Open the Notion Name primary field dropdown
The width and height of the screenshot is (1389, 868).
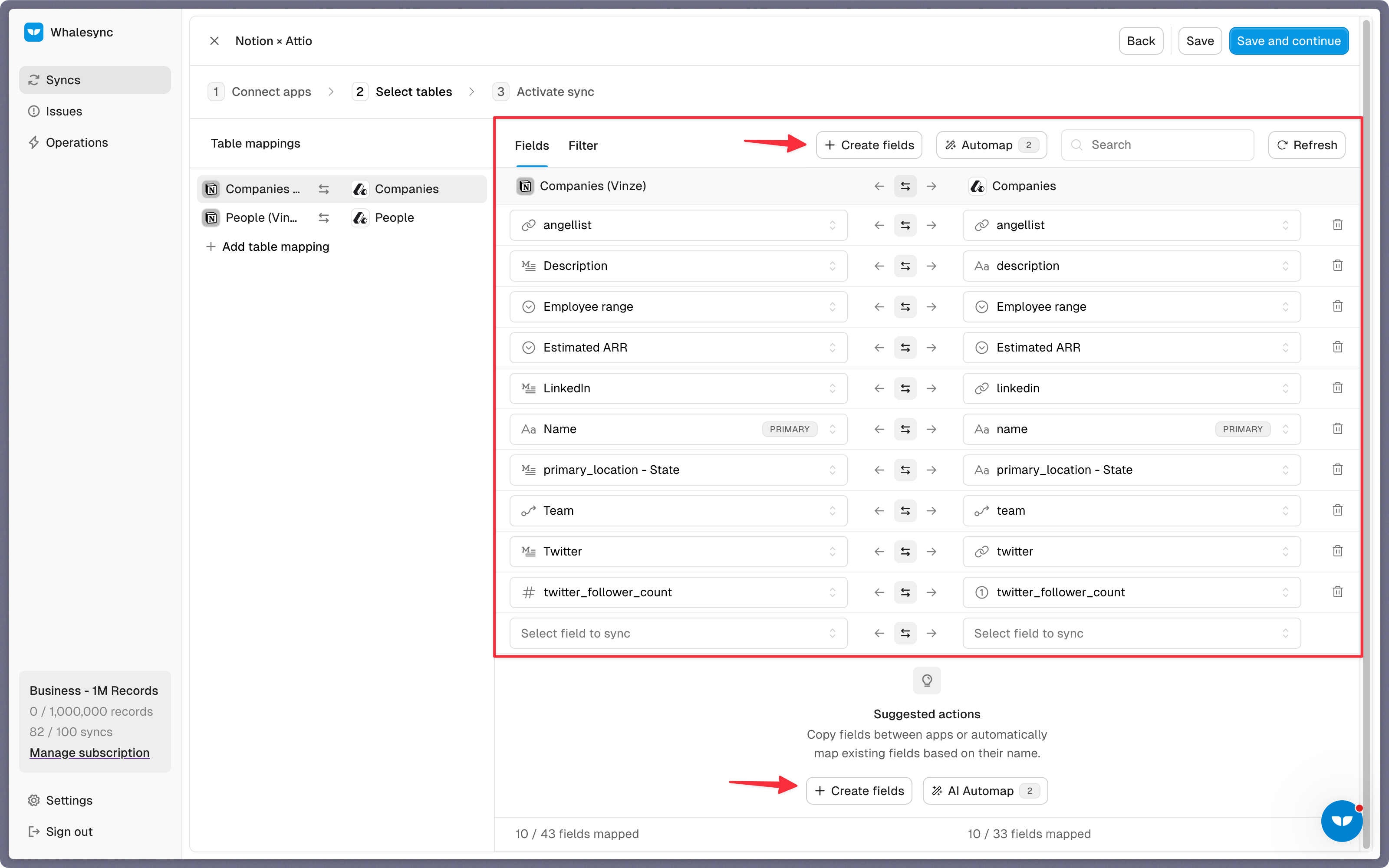click(x=678, y=429)
